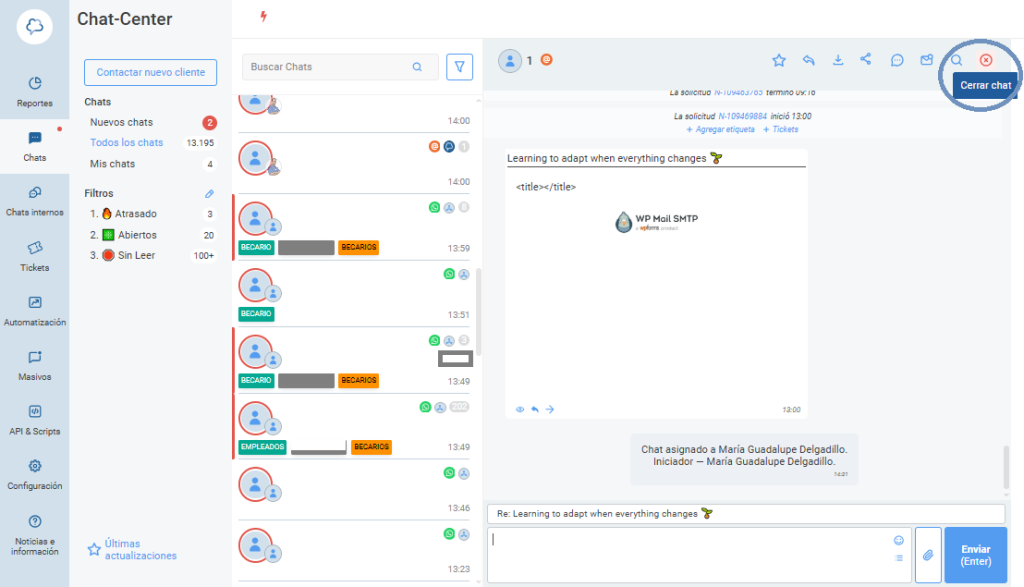
Task: Open the emoji picker in the message box
Action: pos(897,539)
